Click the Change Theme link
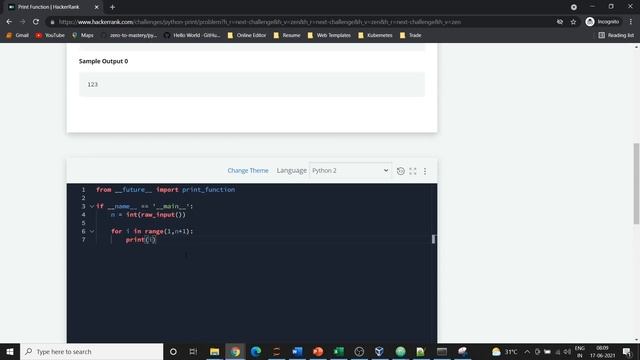The height and width of the screenshot is (360, 640). point(248,171)
